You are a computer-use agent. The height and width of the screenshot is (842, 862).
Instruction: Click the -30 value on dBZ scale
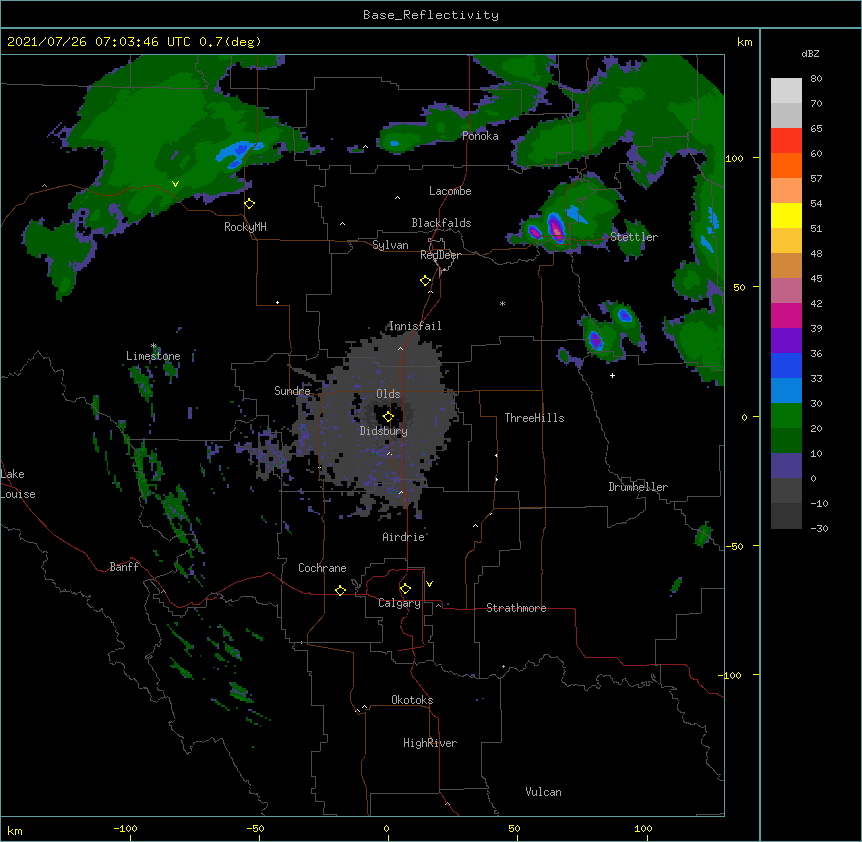pos(819,528)
